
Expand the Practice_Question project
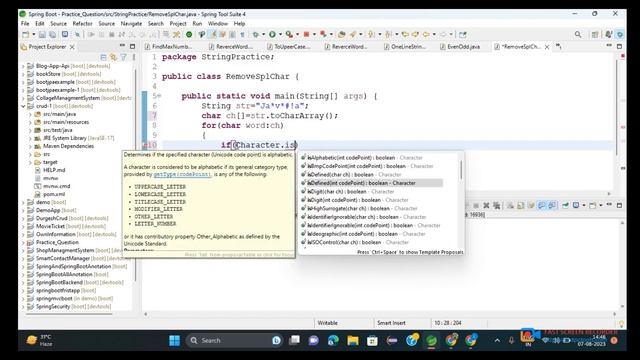click(24, 242)
